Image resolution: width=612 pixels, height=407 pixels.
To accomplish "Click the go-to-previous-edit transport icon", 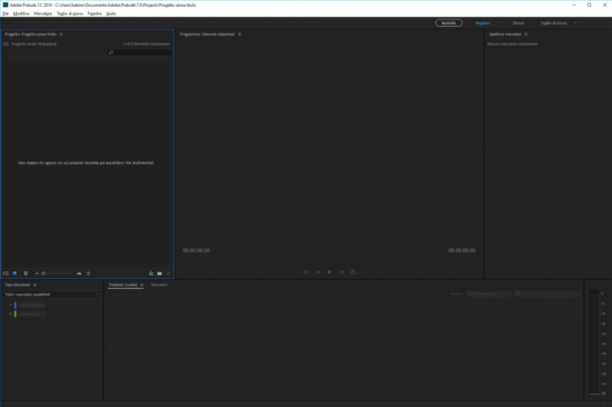I will click(306, 272).
